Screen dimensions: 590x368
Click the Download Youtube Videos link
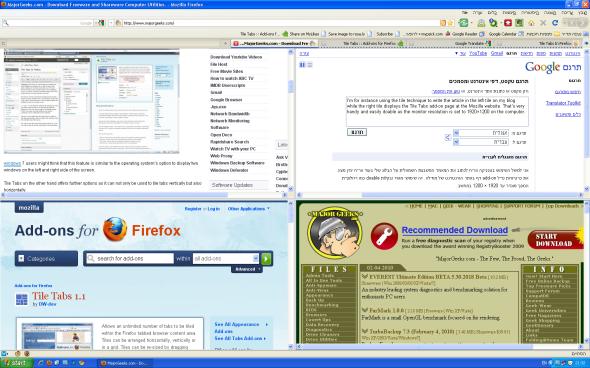point(236,57)
